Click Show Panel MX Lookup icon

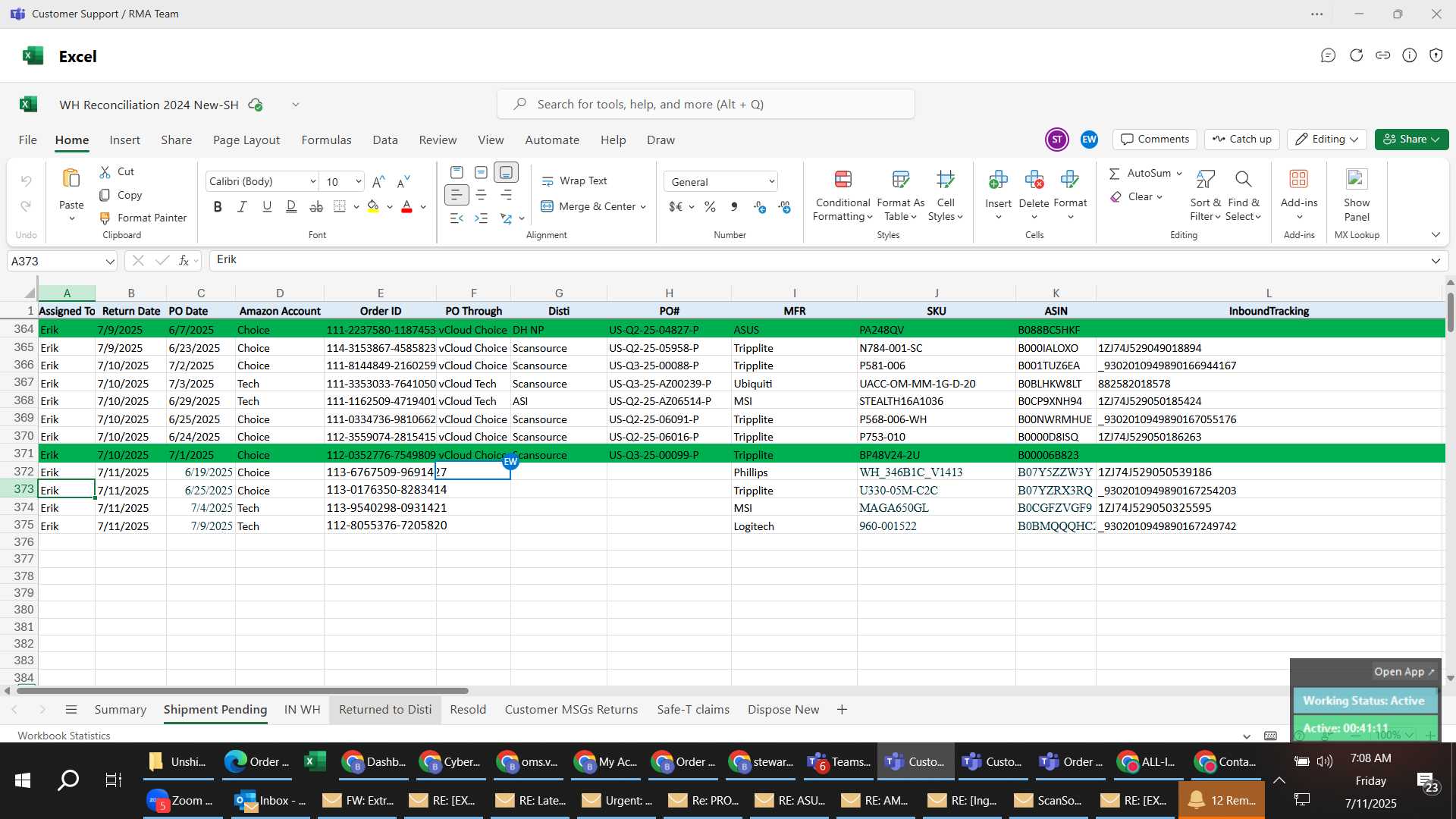pos(1357,180)
